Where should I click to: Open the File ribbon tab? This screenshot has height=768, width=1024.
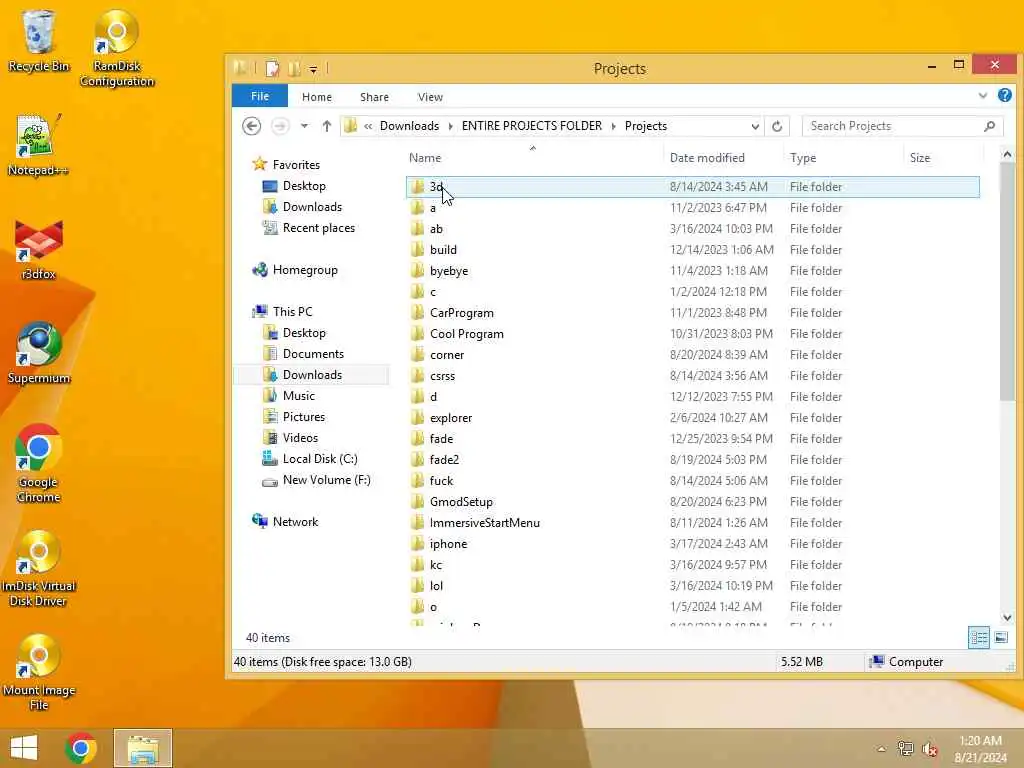click(260, 96)
